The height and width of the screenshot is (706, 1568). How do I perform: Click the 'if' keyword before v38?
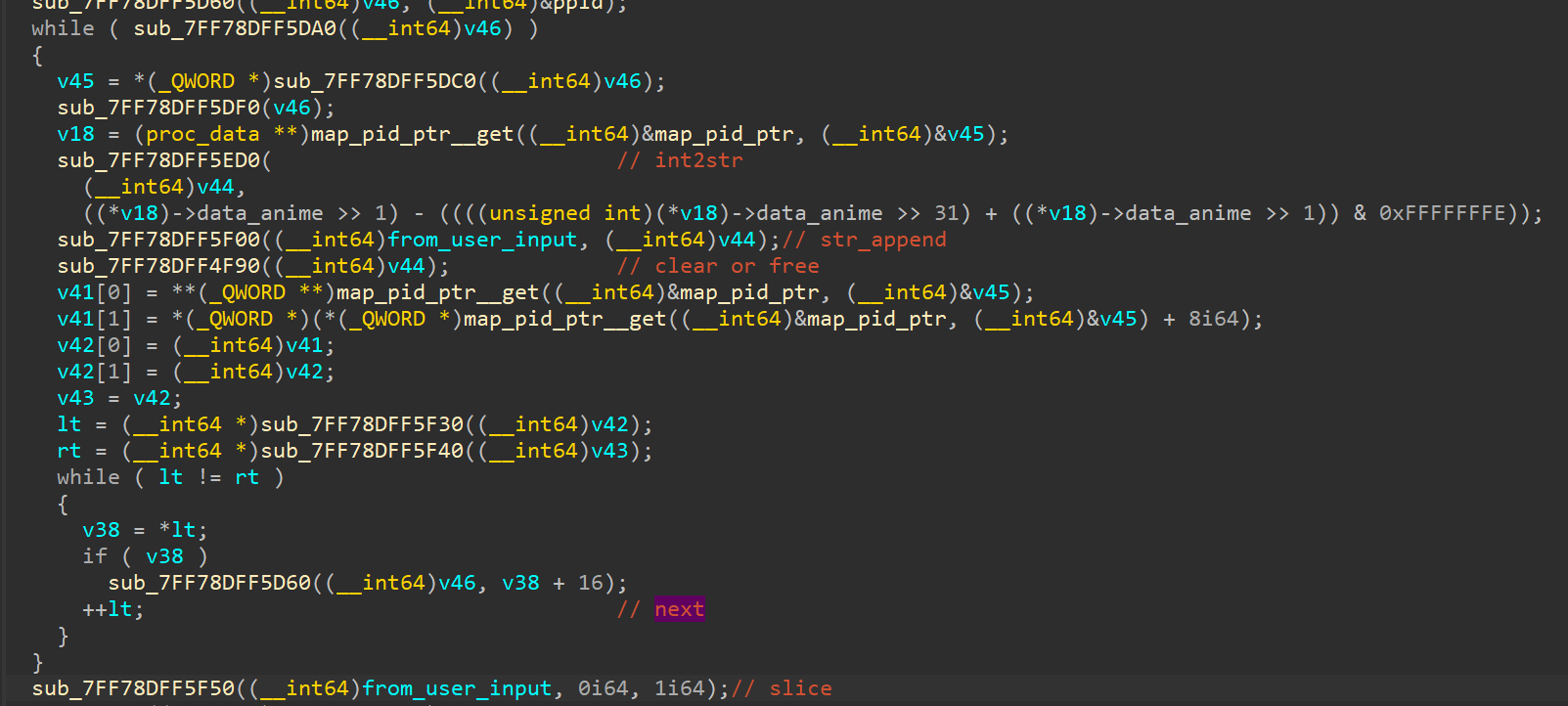tap(95, 556)
